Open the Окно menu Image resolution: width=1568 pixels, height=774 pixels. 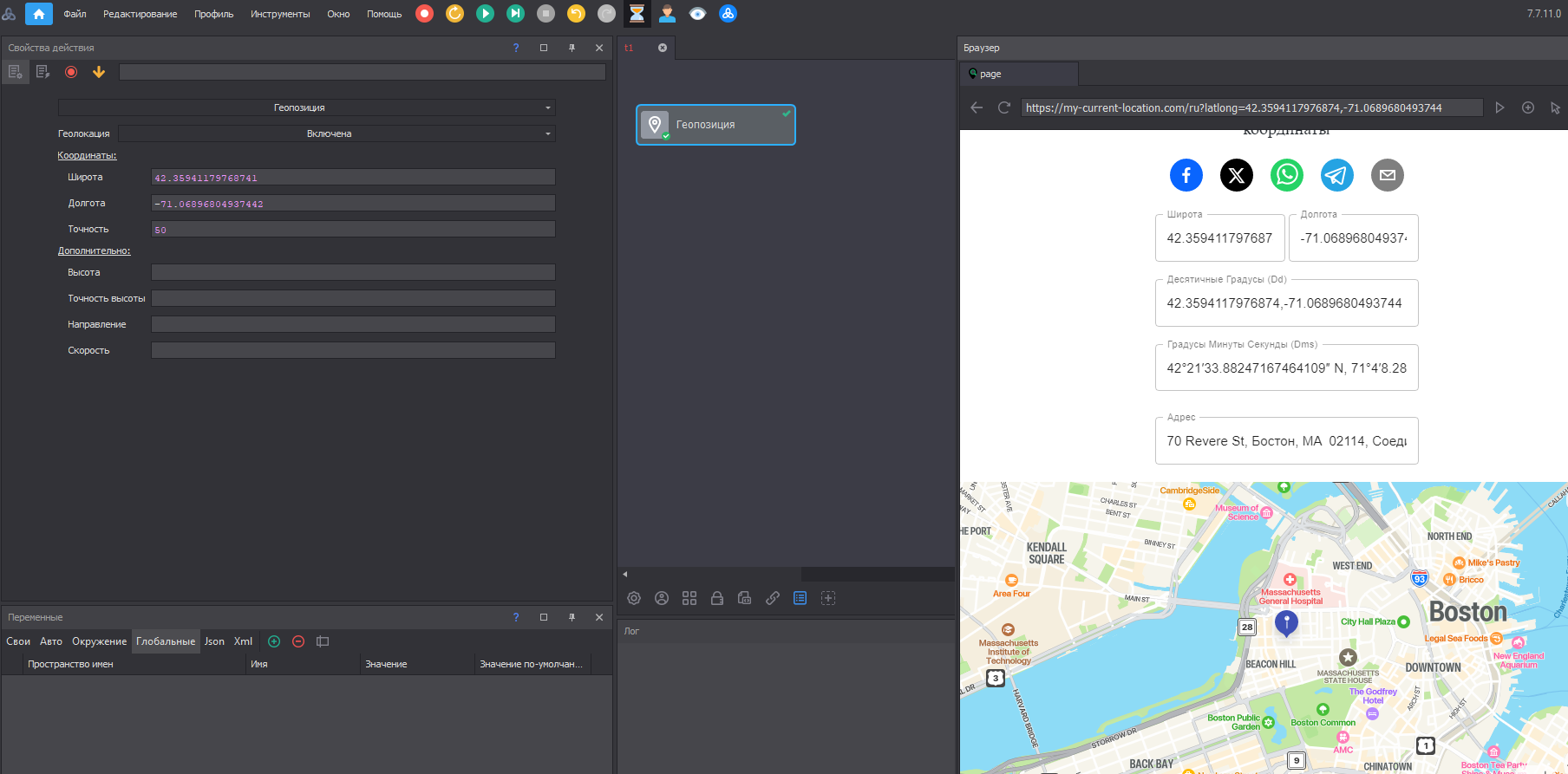[x=338, y=14]
